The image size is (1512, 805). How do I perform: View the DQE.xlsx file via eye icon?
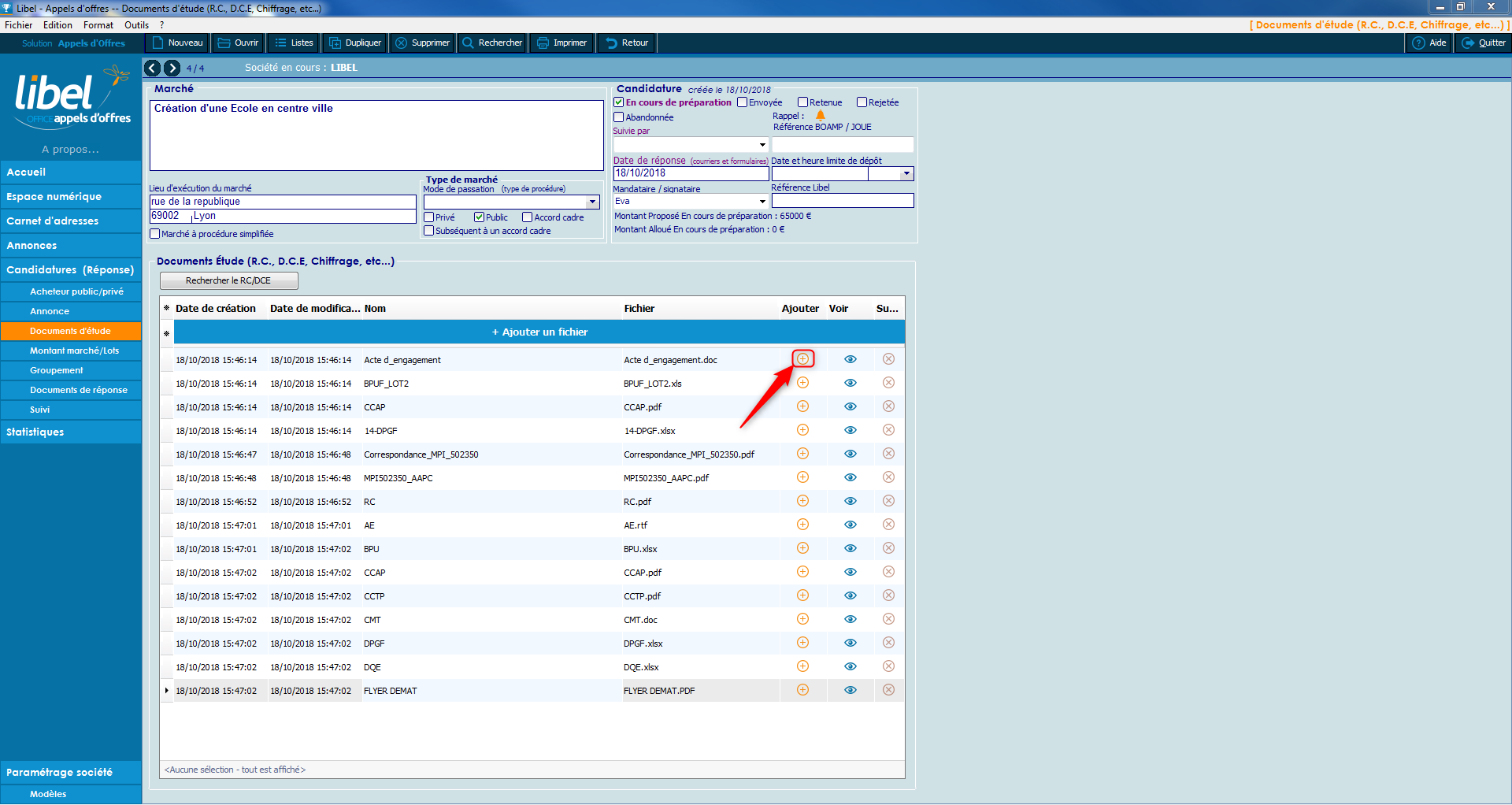point(850,666)
